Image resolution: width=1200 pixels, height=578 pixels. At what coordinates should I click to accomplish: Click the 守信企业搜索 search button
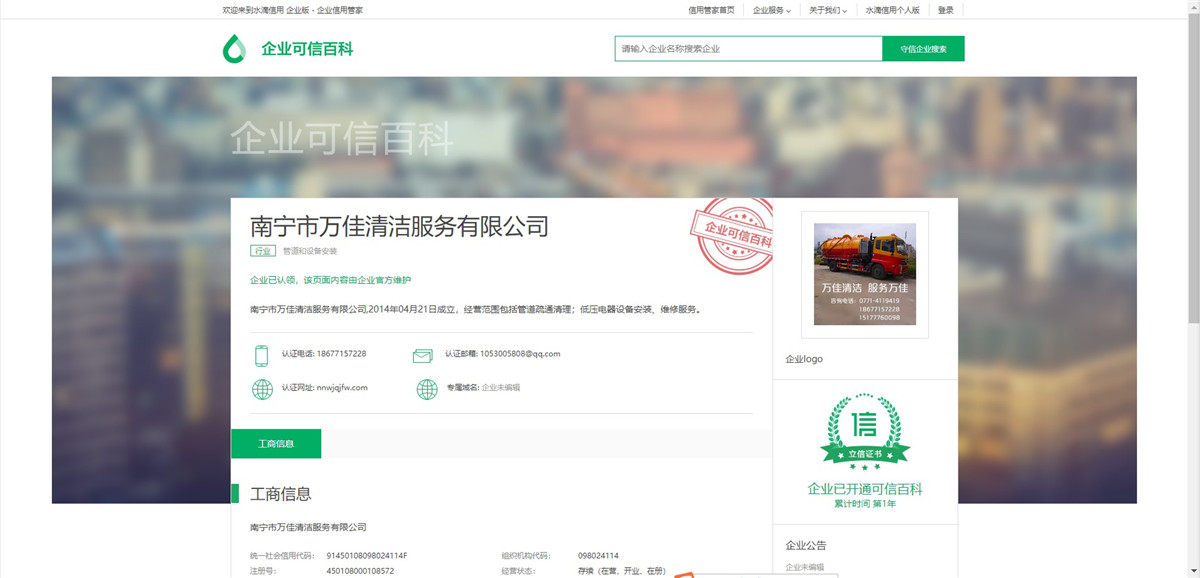(923, 49)
